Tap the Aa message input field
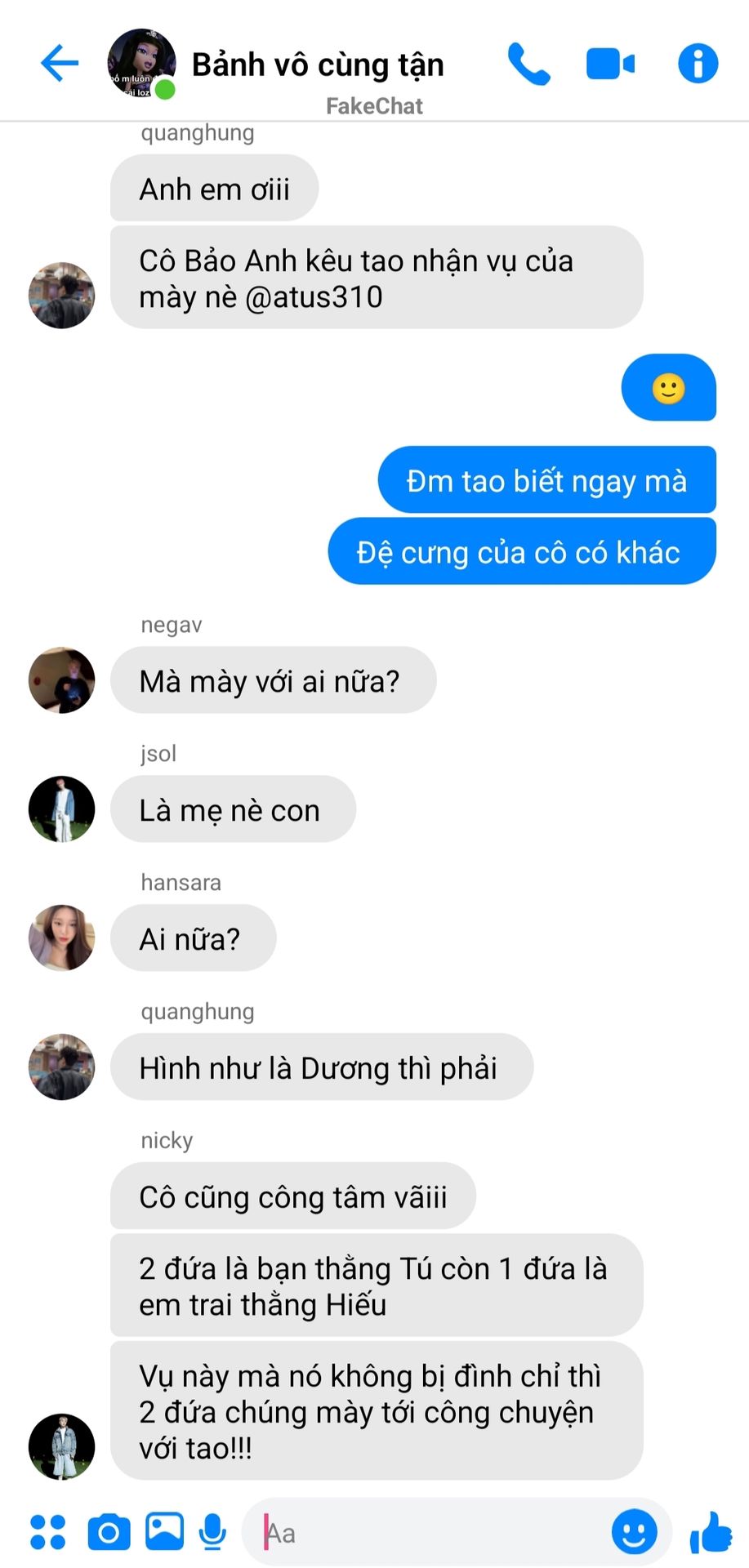 pyautogui.click(x=425, y=1532)
